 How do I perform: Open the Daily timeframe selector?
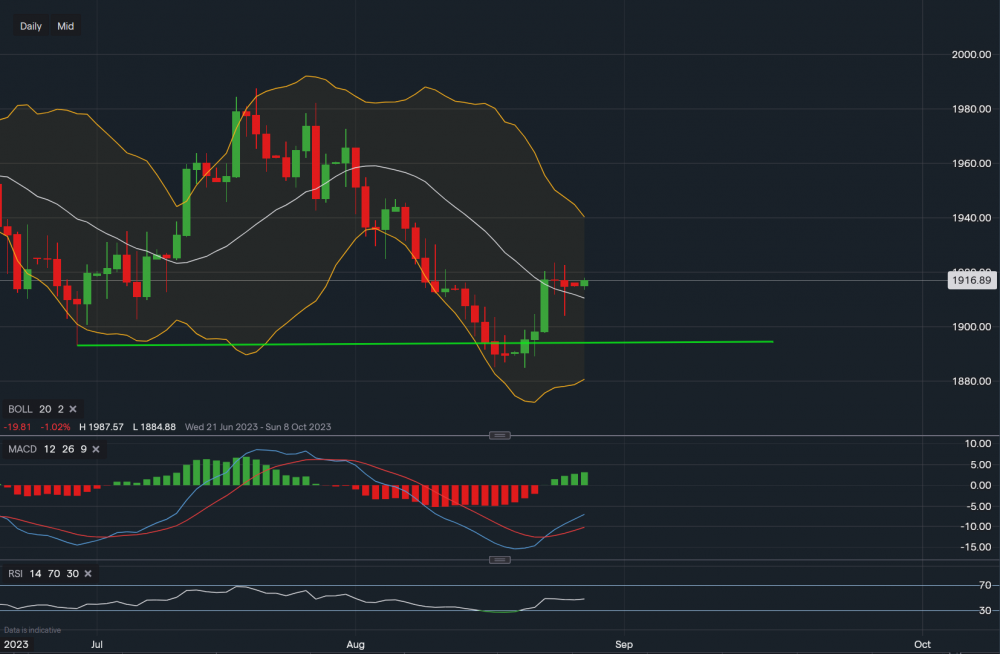[x=31, y=26]
